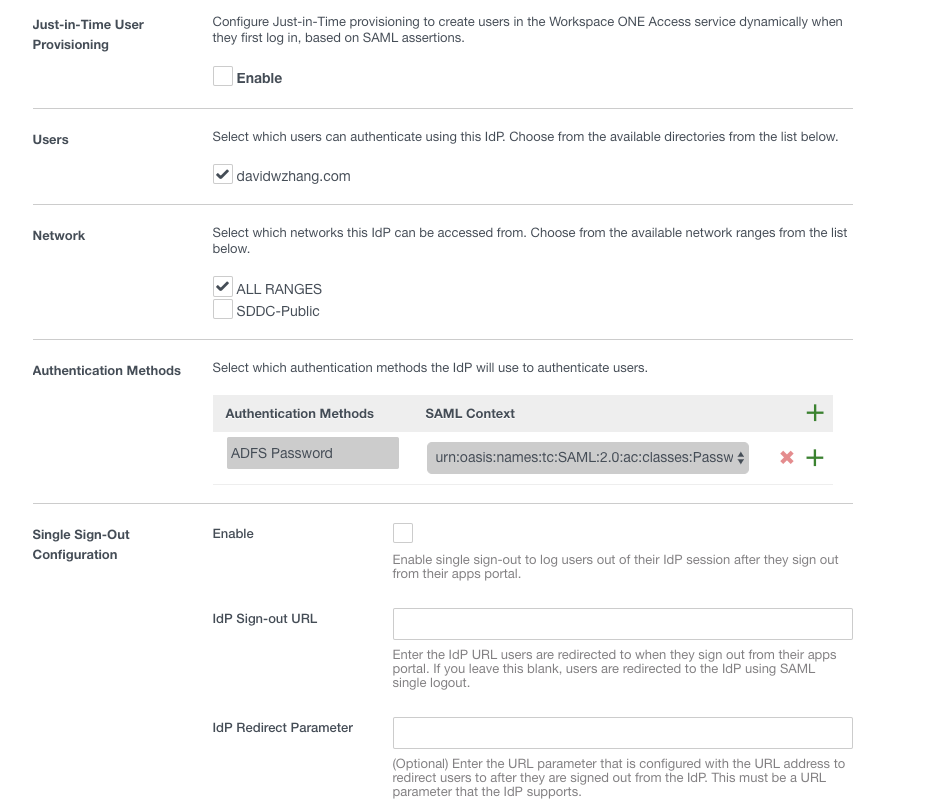Click plus icon in authentication table header
Image resolution: width=949 pixels, height=799 pixels.
tap(815, 412)
